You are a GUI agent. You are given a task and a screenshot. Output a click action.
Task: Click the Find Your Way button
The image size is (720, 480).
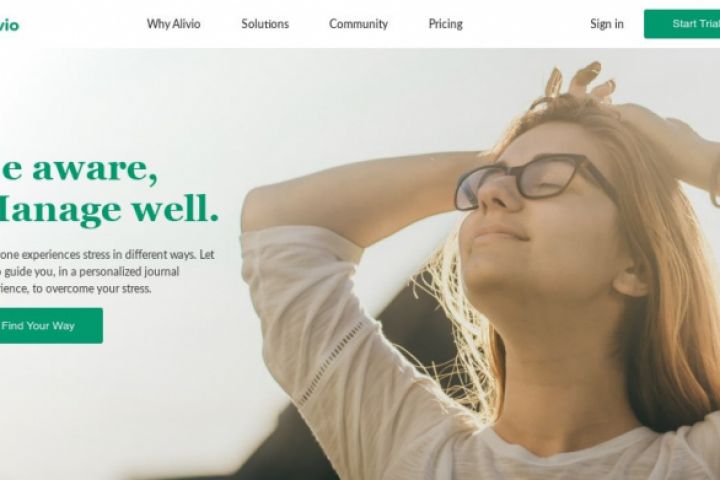point(51,326)
